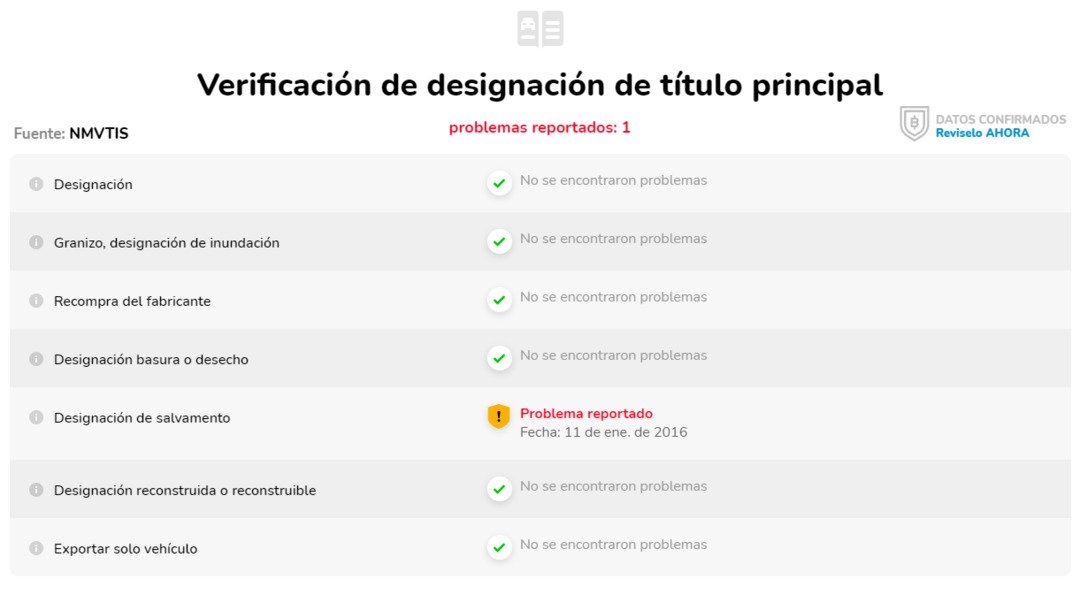
Task: Click green checkmark for Recompra del fabricante
Action: click(499, 300)
